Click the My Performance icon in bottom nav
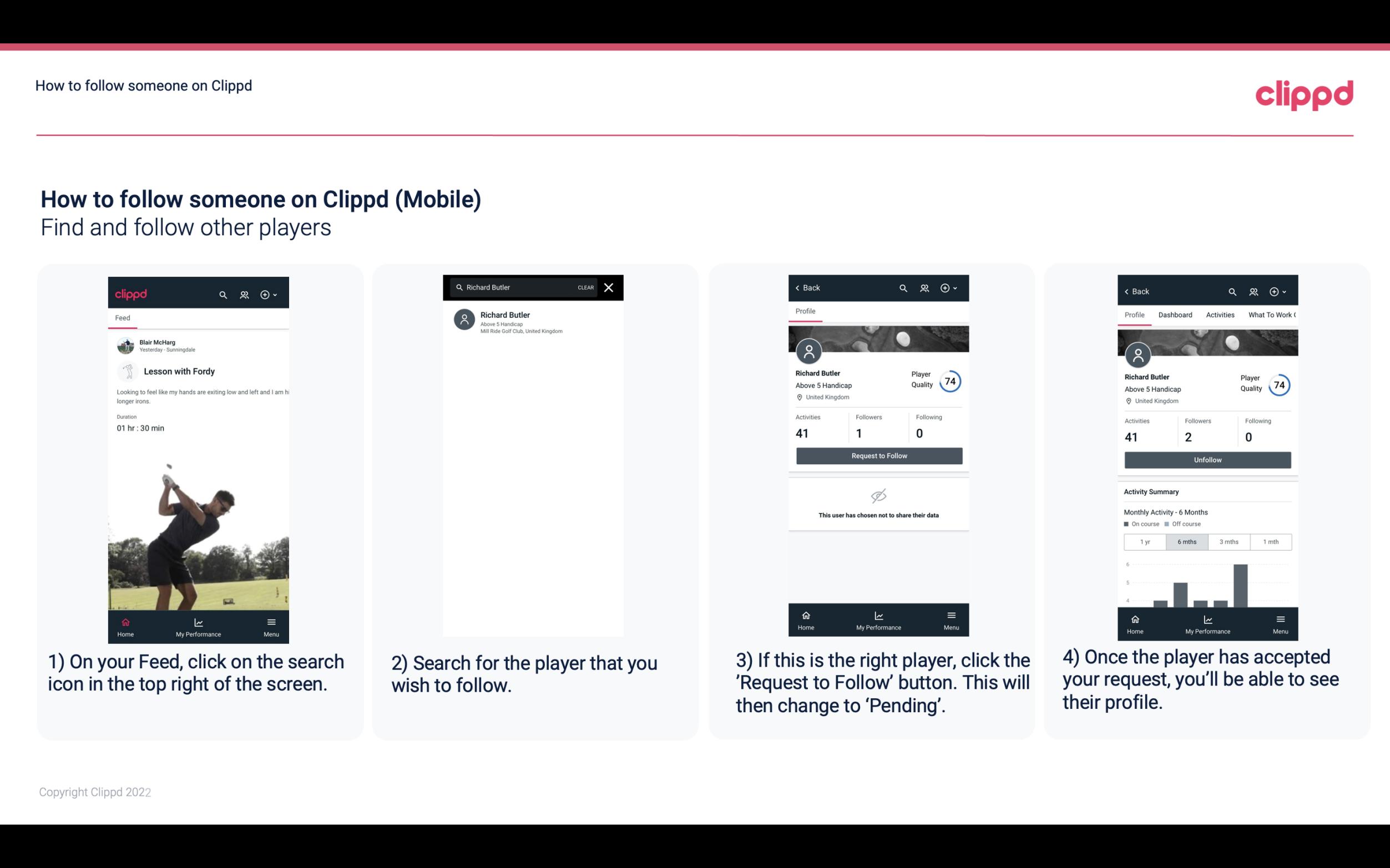The width and height of the screenshot is (1390, 868). click(199, 622)
